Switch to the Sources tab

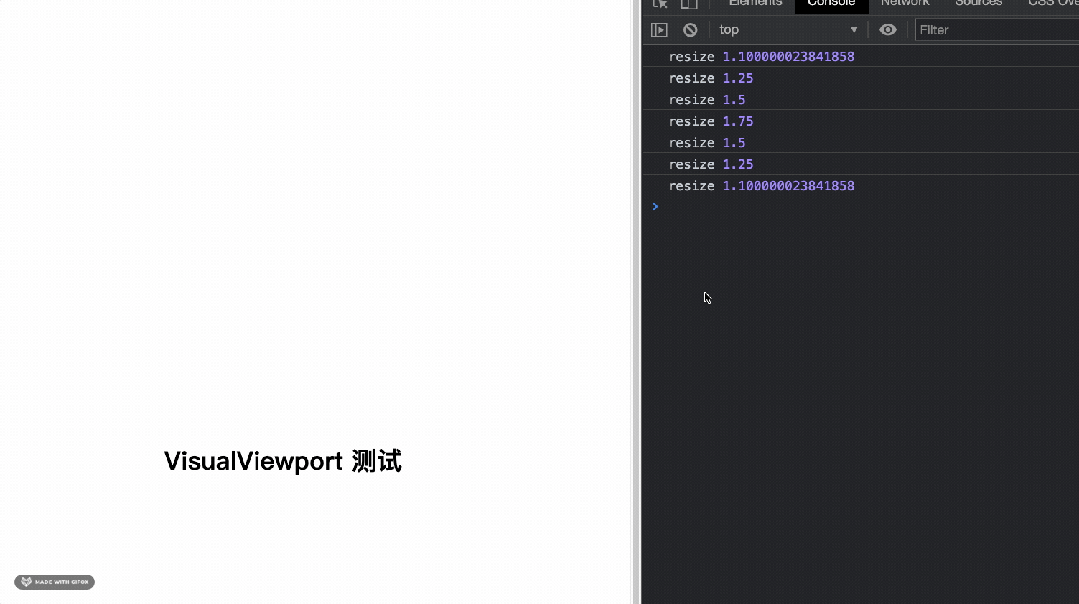click(978, 4)
